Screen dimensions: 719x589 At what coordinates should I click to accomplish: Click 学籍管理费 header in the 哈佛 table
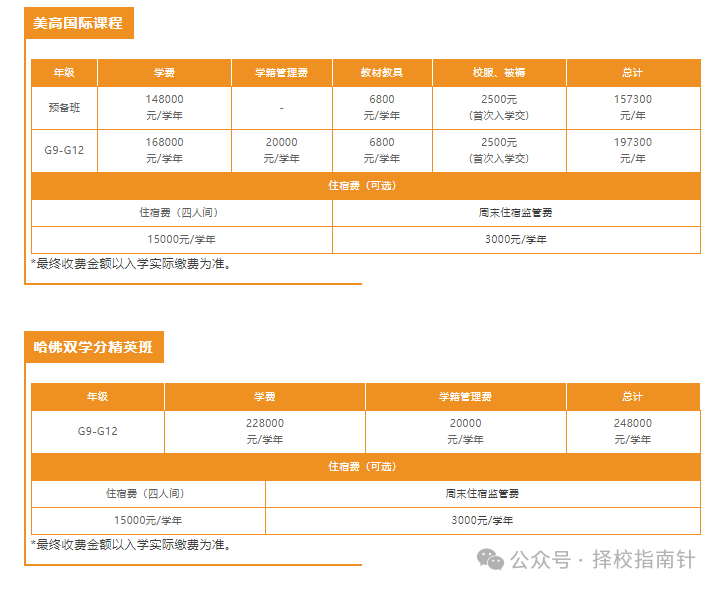point(465,397)
